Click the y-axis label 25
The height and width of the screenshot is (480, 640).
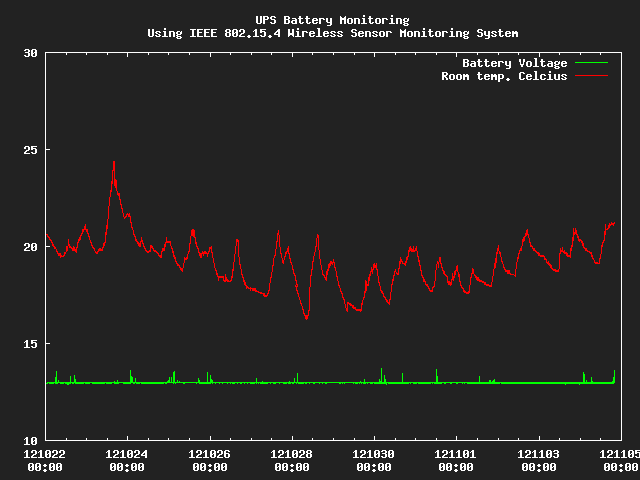coord(29,150)
